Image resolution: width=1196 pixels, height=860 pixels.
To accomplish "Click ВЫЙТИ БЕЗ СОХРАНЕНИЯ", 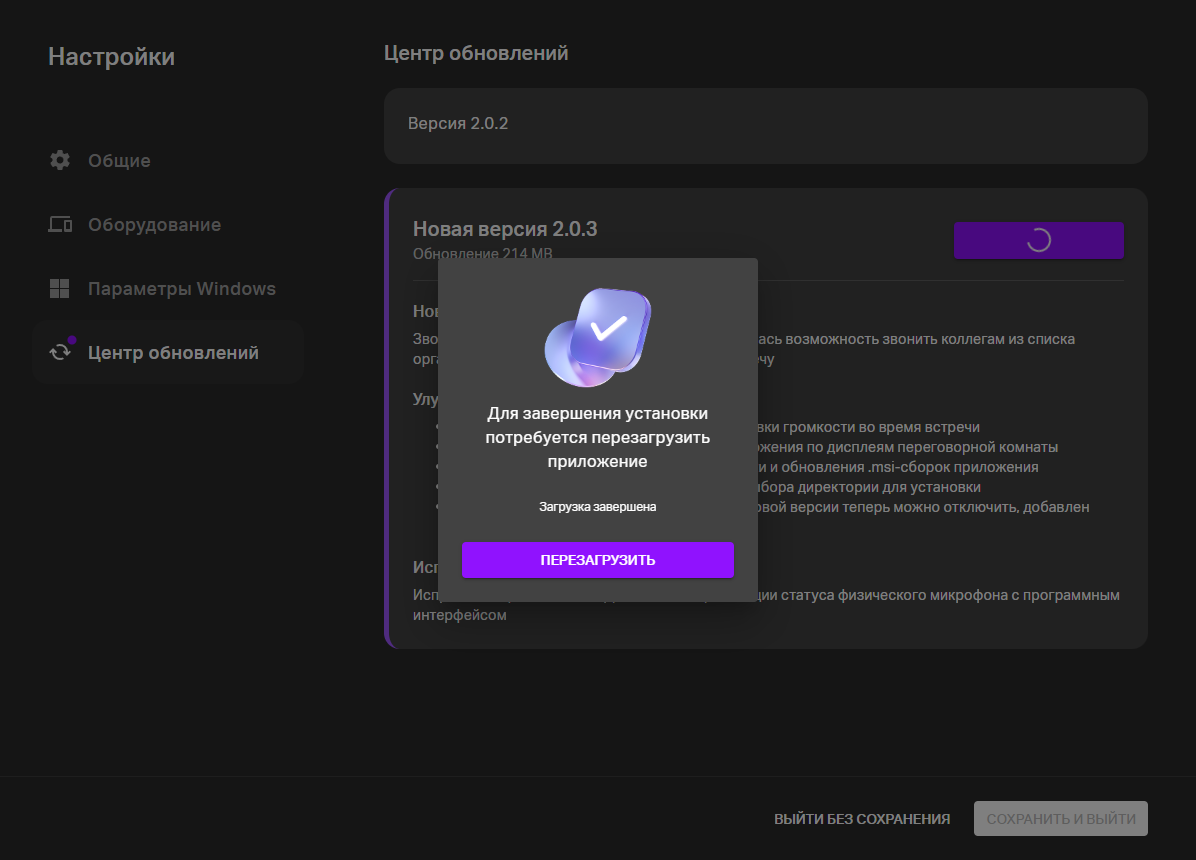I will pos(861,819).
